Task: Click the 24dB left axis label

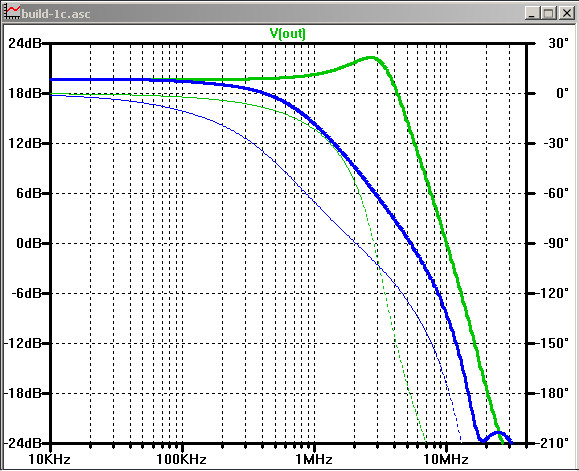Action: tap(25, 43)
